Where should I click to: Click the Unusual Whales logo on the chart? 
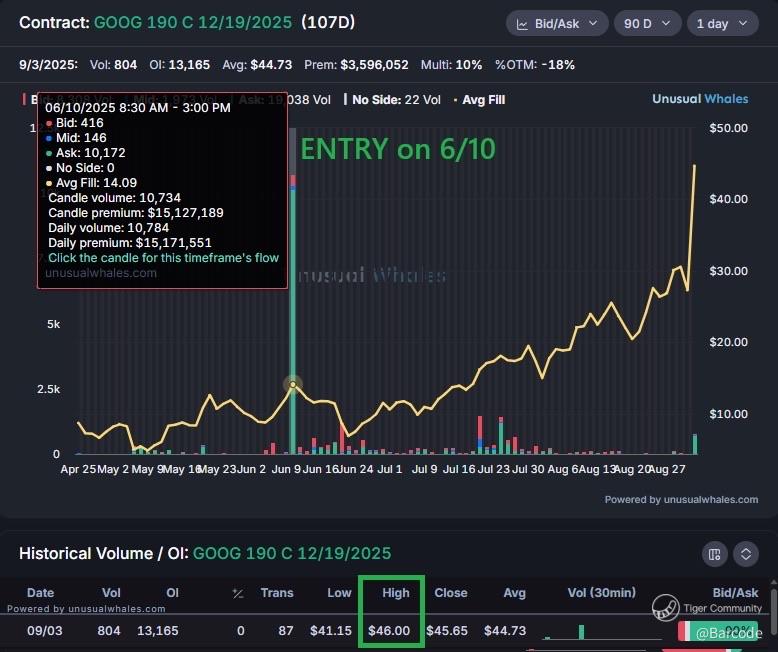point(700,99)
